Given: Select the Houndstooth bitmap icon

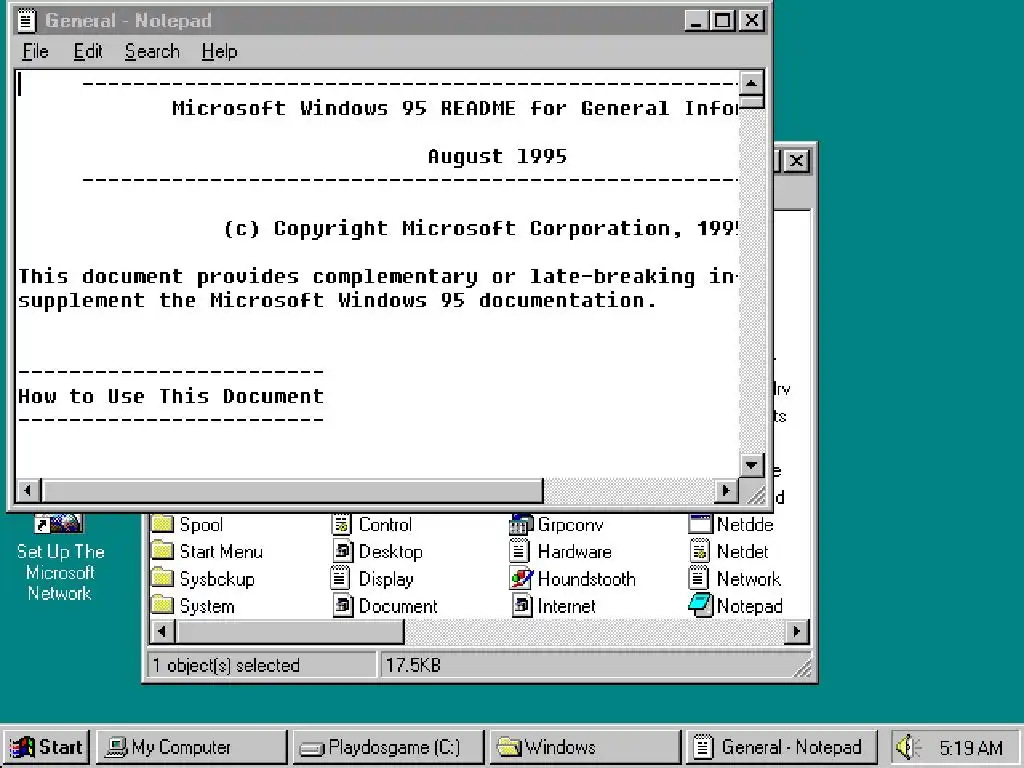Looking at the screenshot, I should click(520, 579).
